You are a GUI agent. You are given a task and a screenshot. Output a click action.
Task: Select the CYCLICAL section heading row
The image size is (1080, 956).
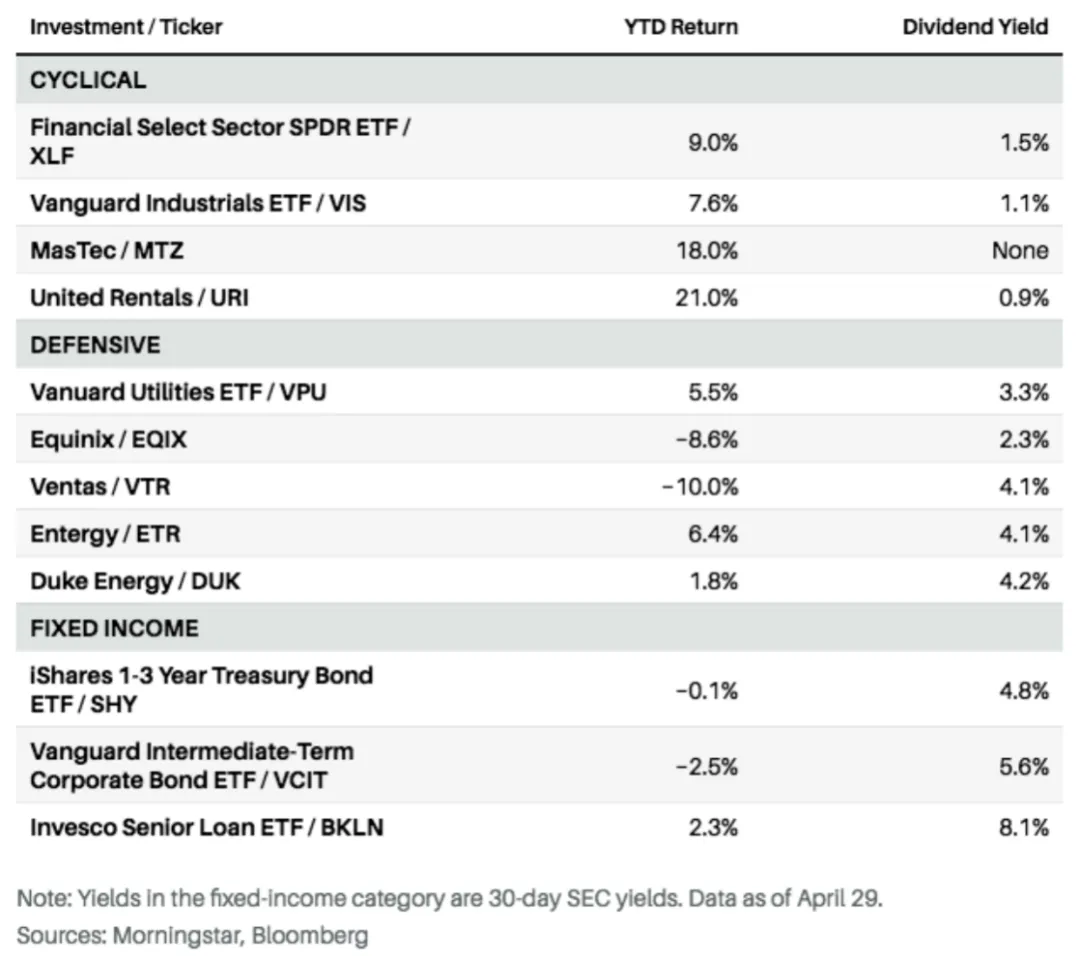[x=88, y=80]
